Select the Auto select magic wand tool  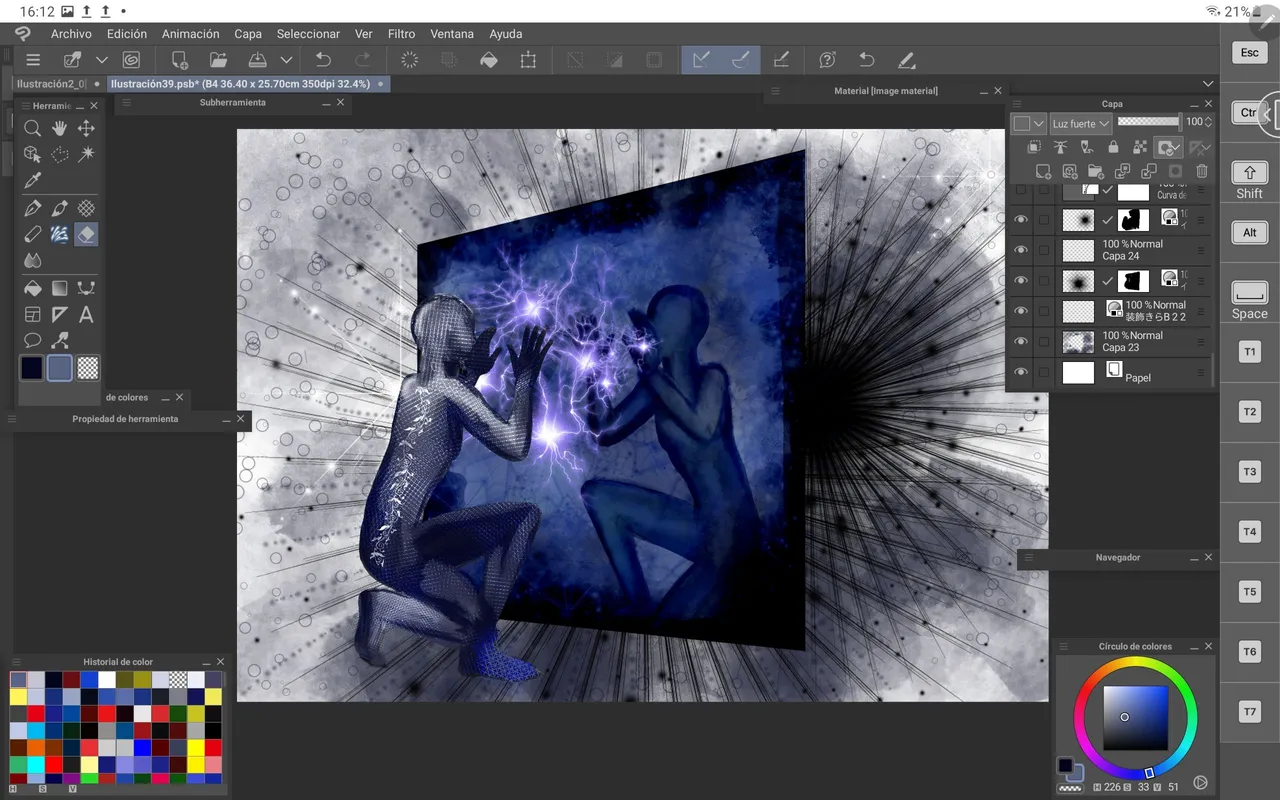pyautogui.click(x=87, y=154)
